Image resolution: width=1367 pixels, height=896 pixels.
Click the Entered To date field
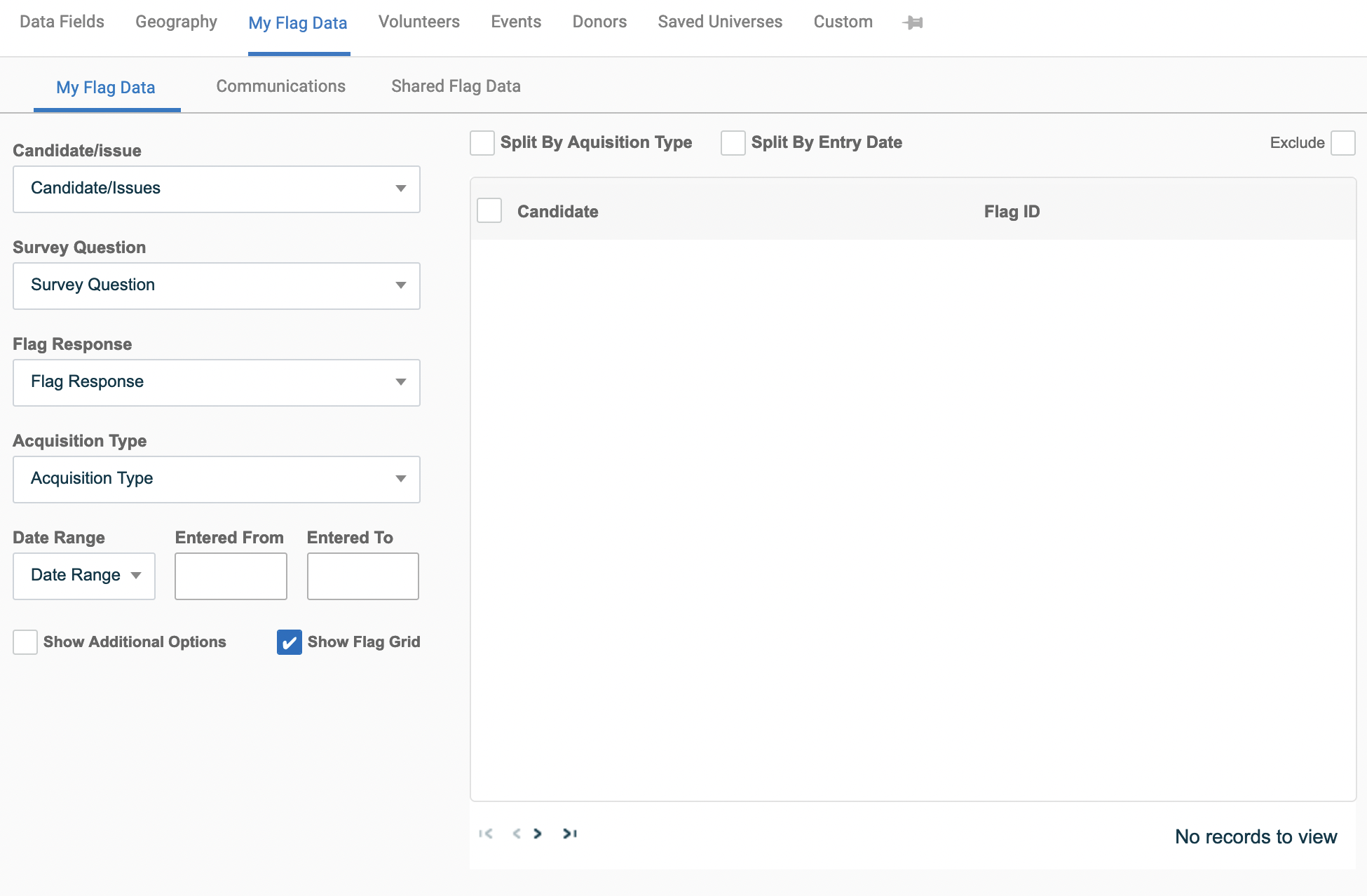click(363, 576)
